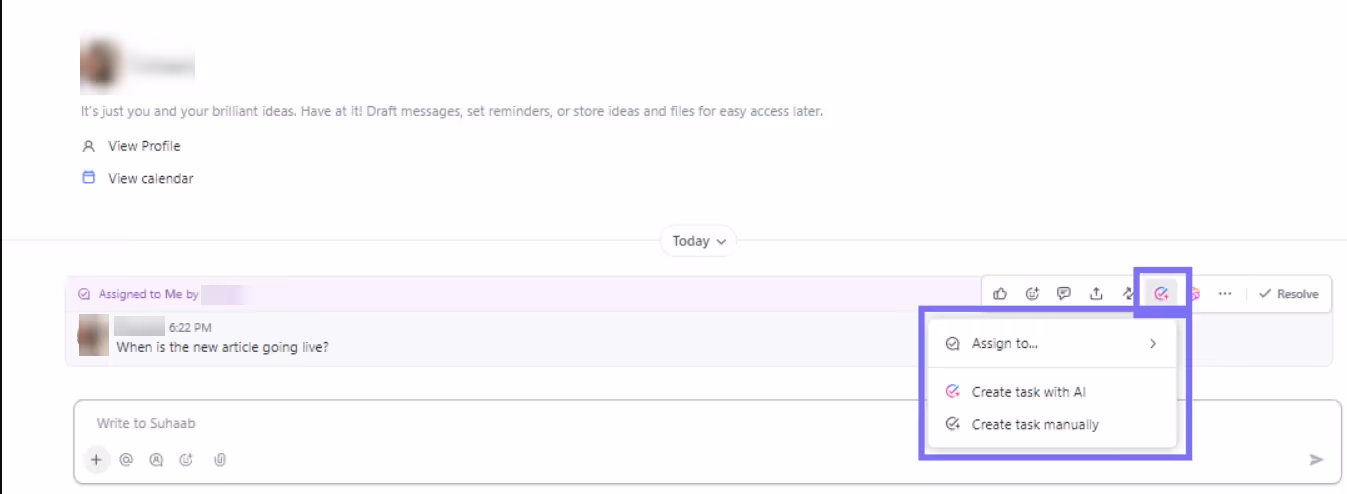Screen dimensions: 1347x494
Task: Select Create task manually
Action: click(1034, 425)
